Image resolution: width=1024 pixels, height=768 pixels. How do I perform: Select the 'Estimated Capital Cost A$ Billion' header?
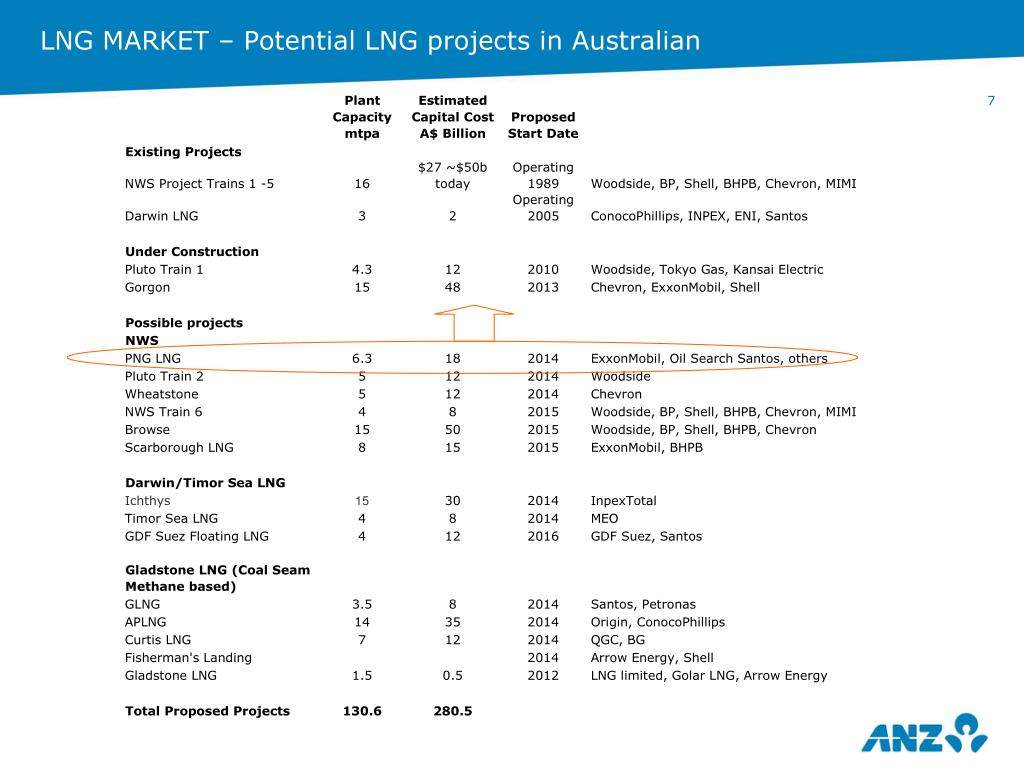[453, 117]
